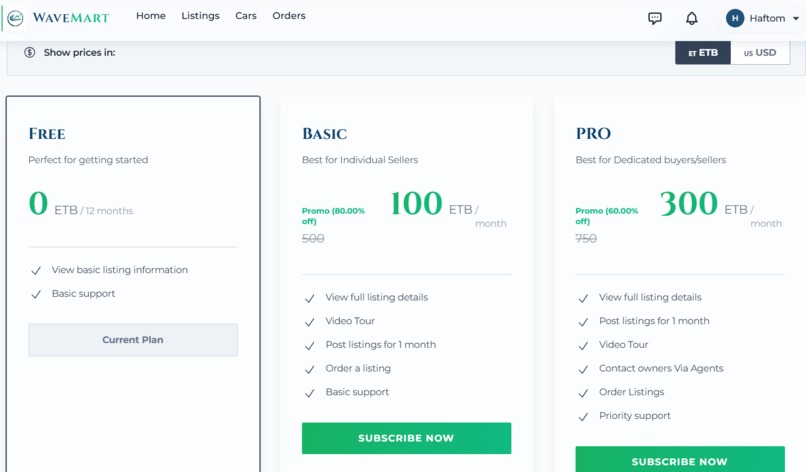Subscribe to the Pro plan

pos(680,459)
